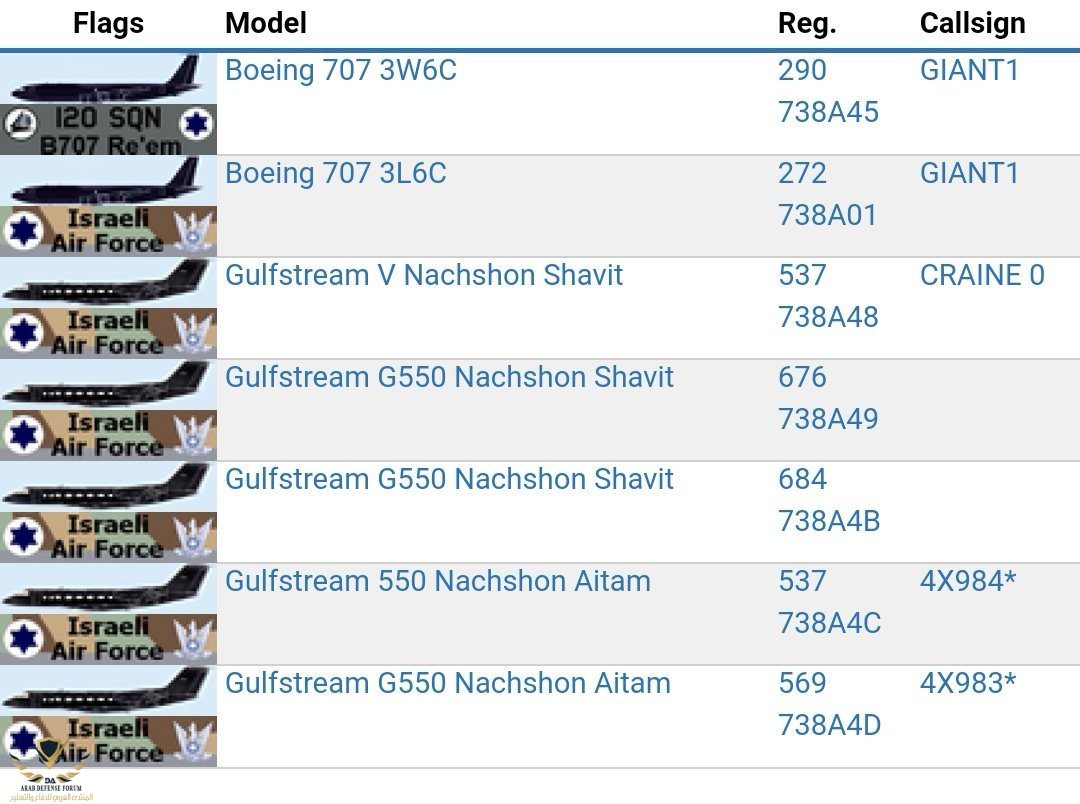Follow the Gulfstream V Nachshon Shavit link
1080x804 pixels.
424,275
